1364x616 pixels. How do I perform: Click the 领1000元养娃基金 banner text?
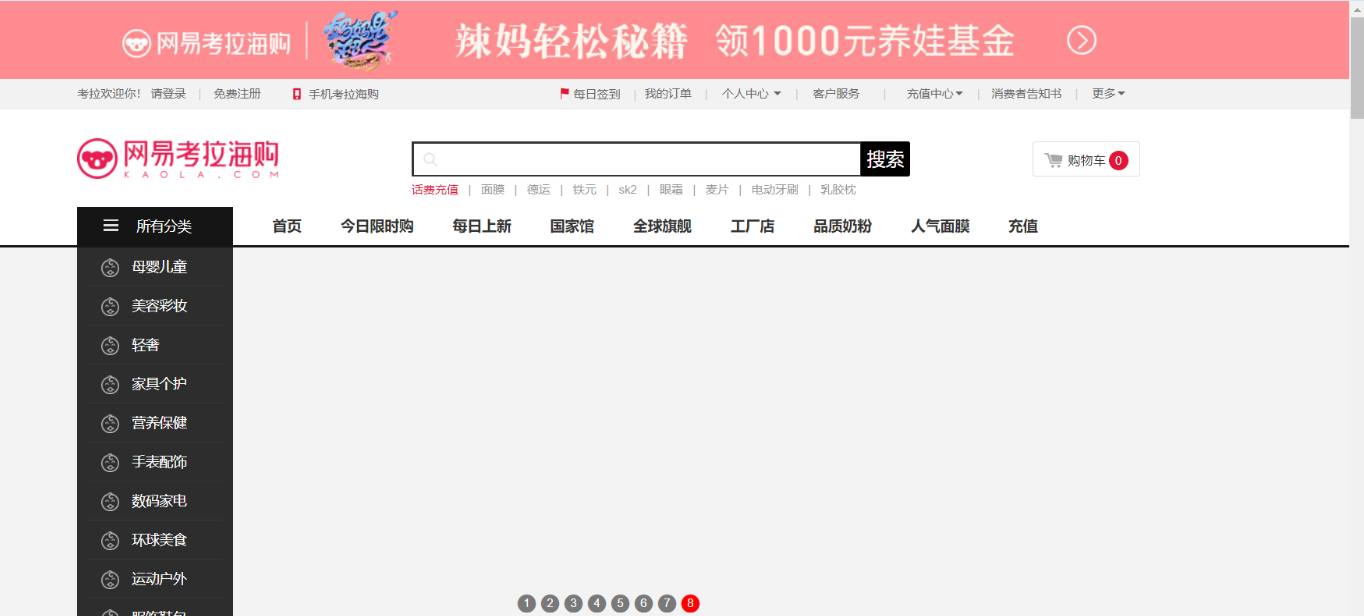(866, 41)
